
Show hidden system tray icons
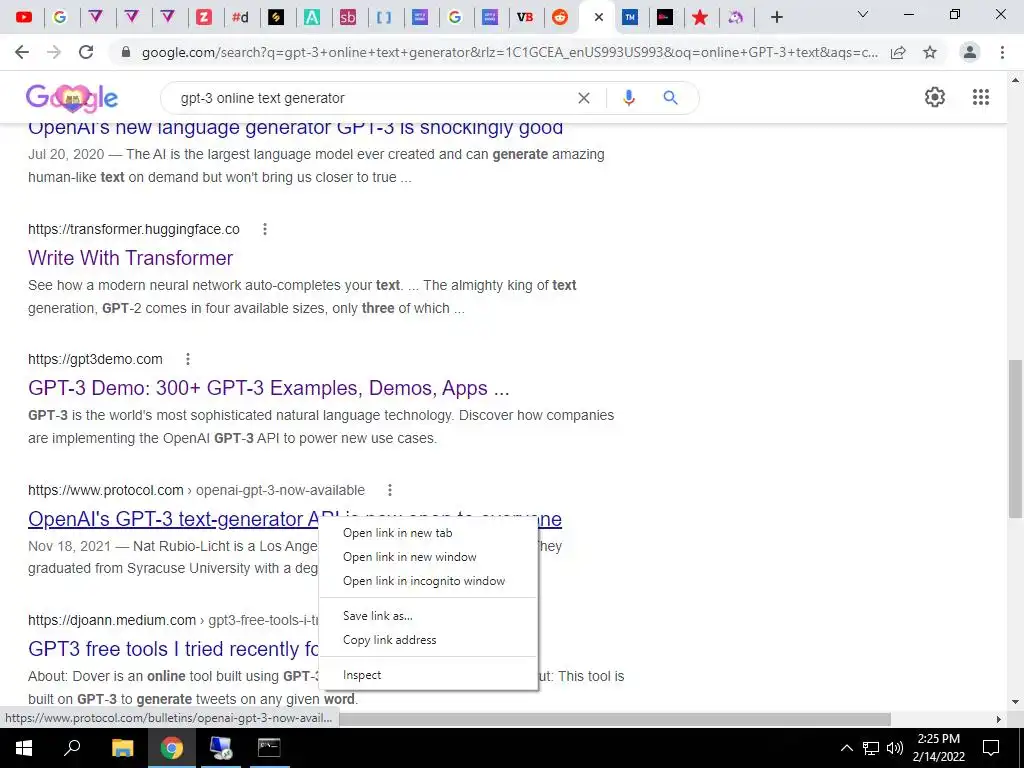point(846,748)
